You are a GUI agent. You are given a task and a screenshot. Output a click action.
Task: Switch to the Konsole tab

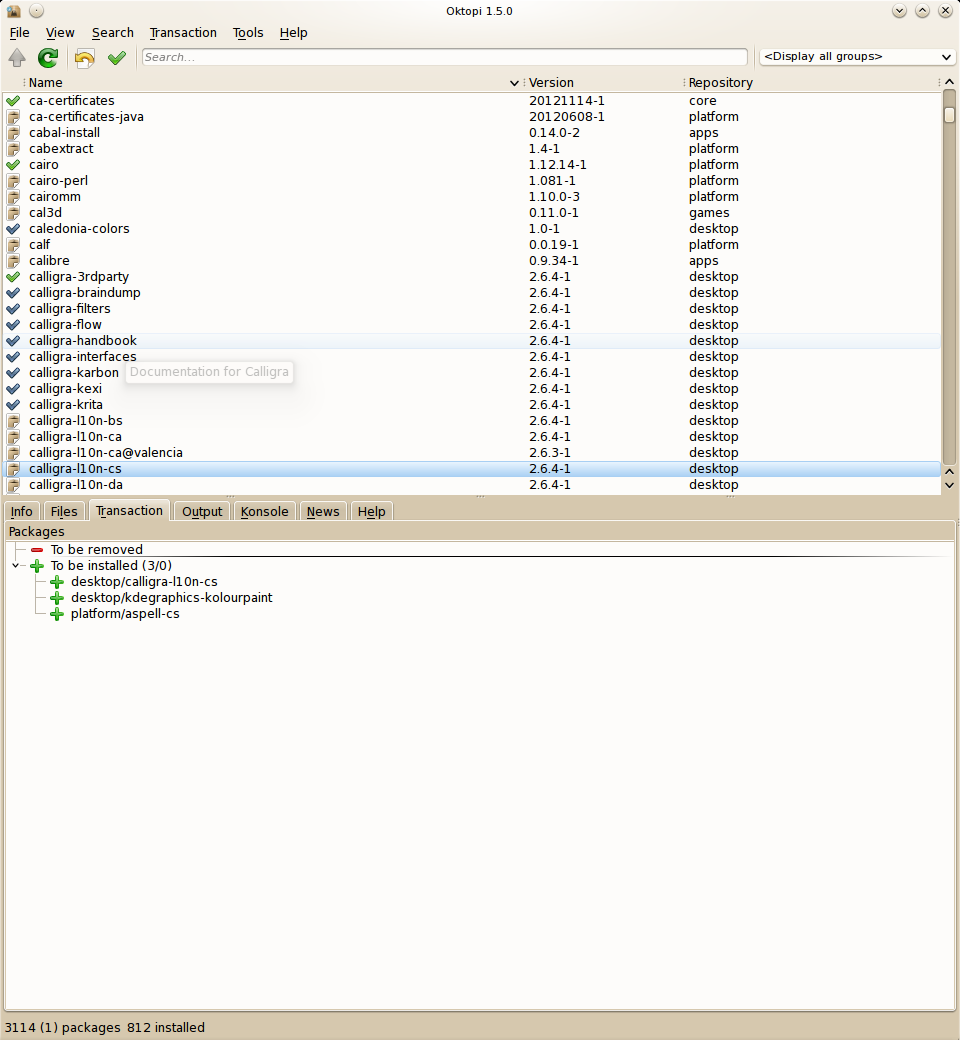[x=265, y=511]
